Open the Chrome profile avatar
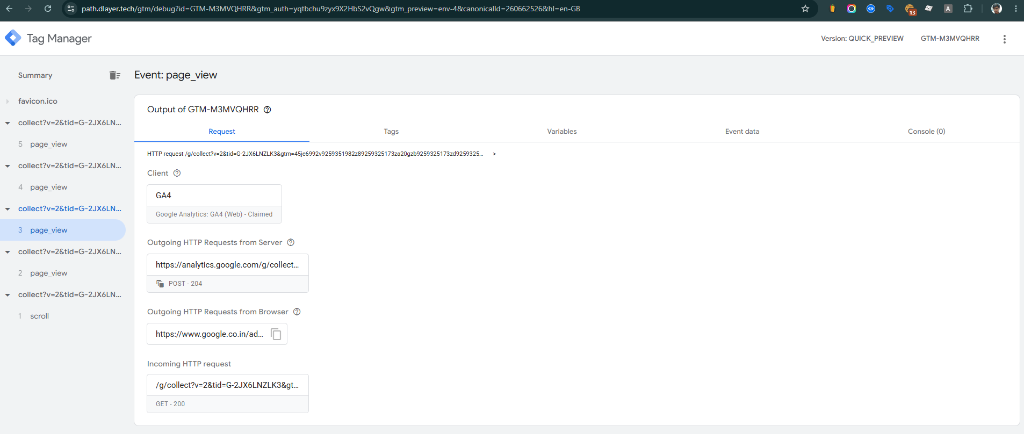The image size is (1024, 434). 996,8
